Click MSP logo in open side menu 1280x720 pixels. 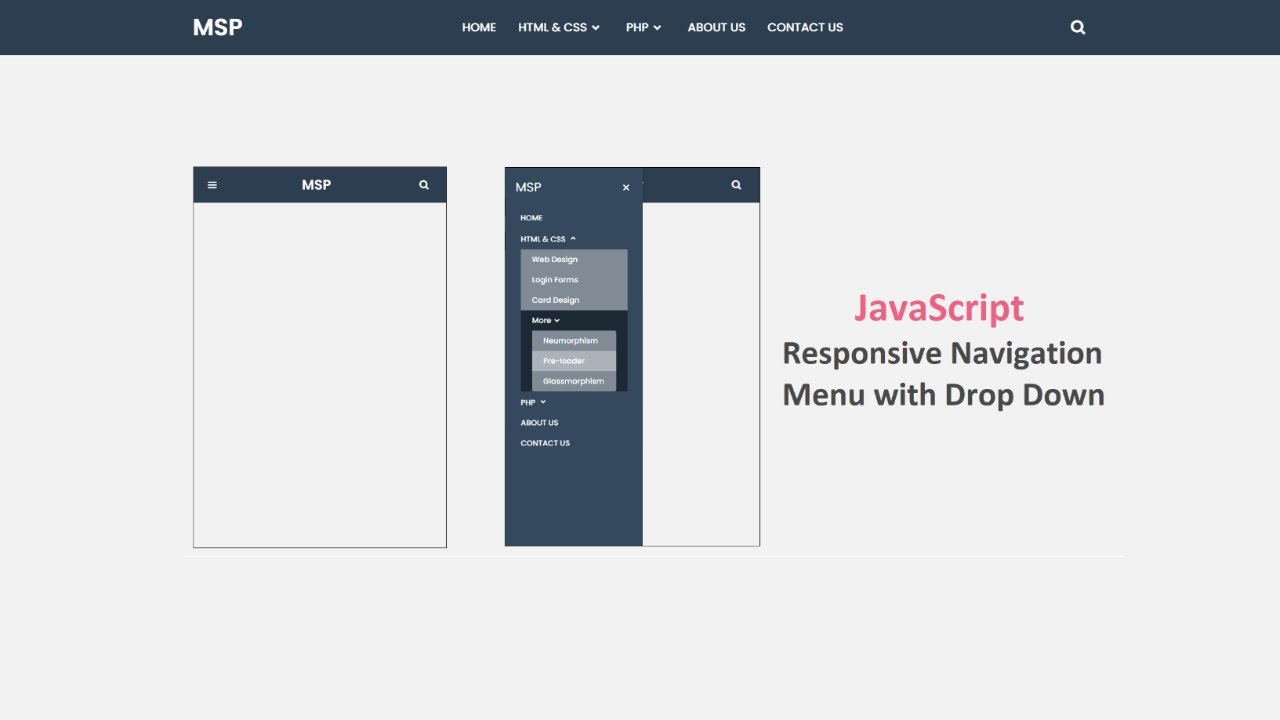(x=528, y=187)
